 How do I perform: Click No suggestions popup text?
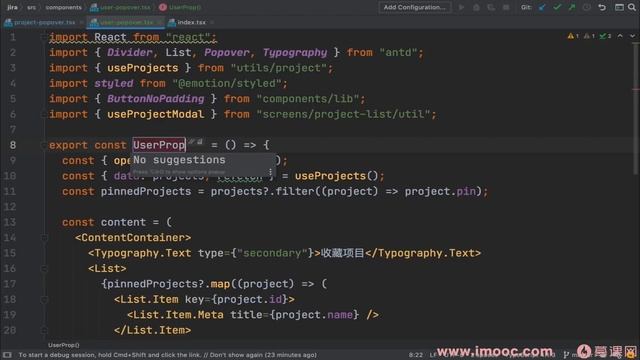(179, 160)
